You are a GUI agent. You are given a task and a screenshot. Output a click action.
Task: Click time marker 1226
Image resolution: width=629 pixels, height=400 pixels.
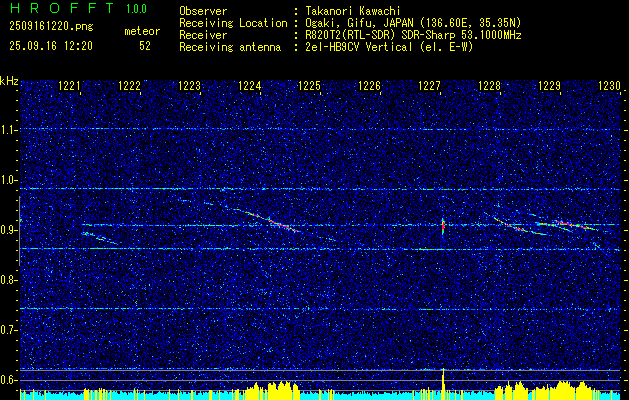[369, 85]
